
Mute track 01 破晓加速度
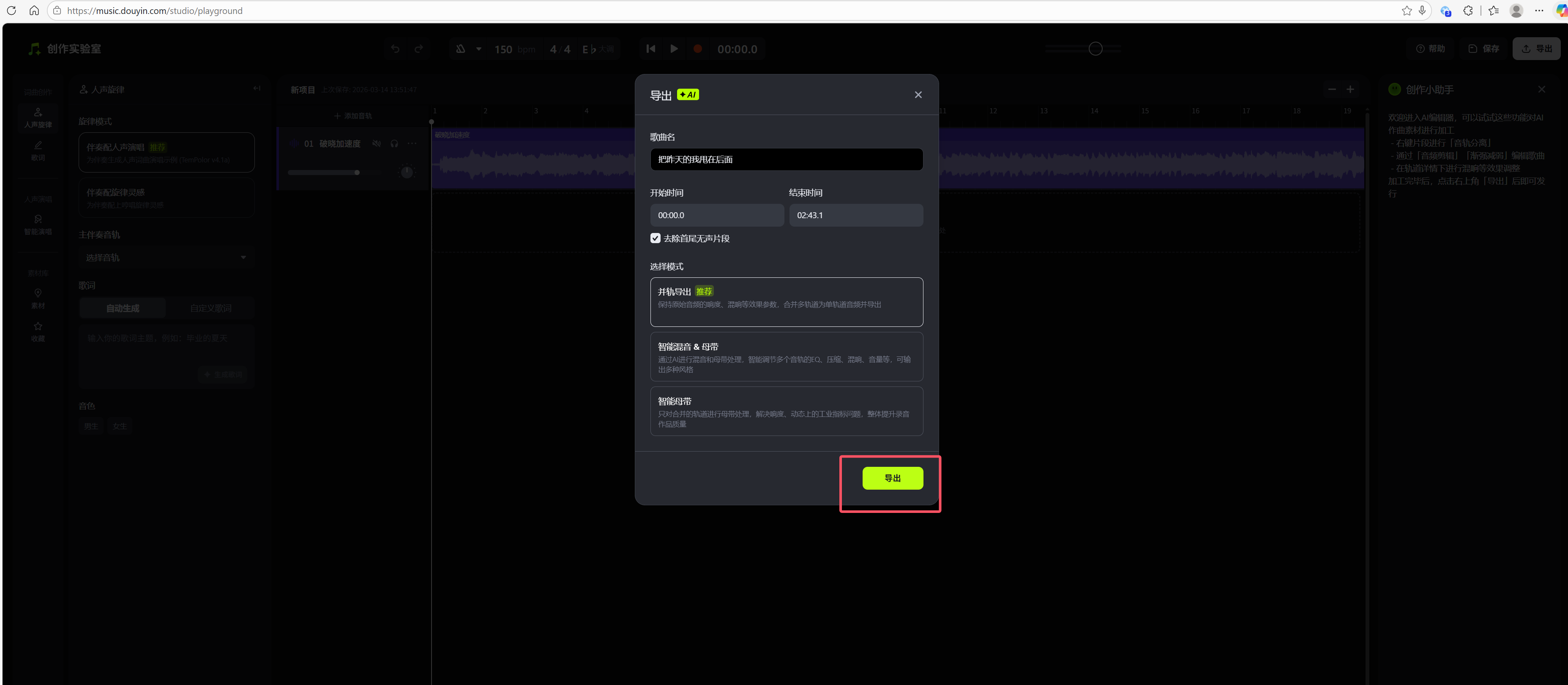(x=376, y=144)
